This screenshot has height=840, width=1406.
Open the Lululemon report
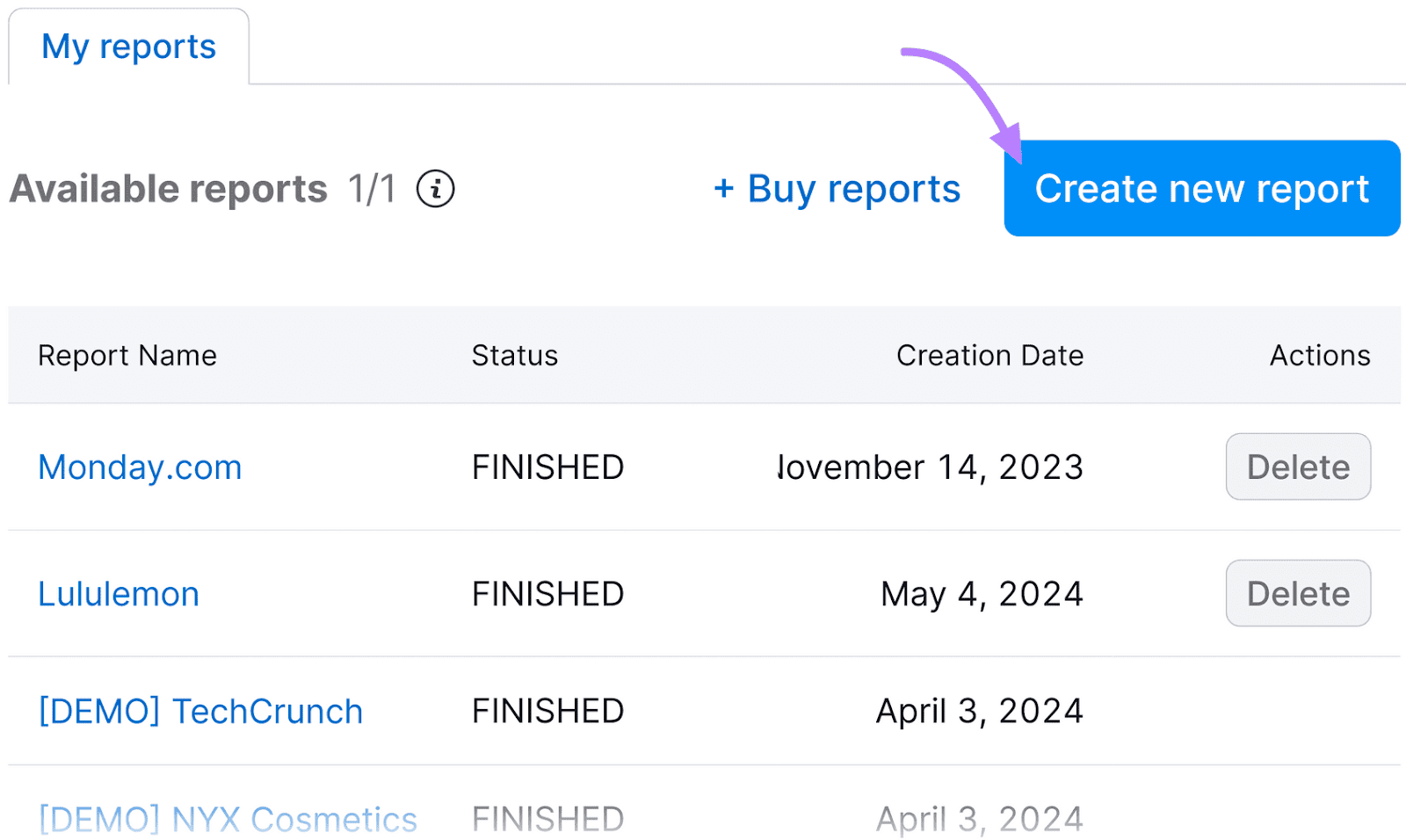(118, 593)
